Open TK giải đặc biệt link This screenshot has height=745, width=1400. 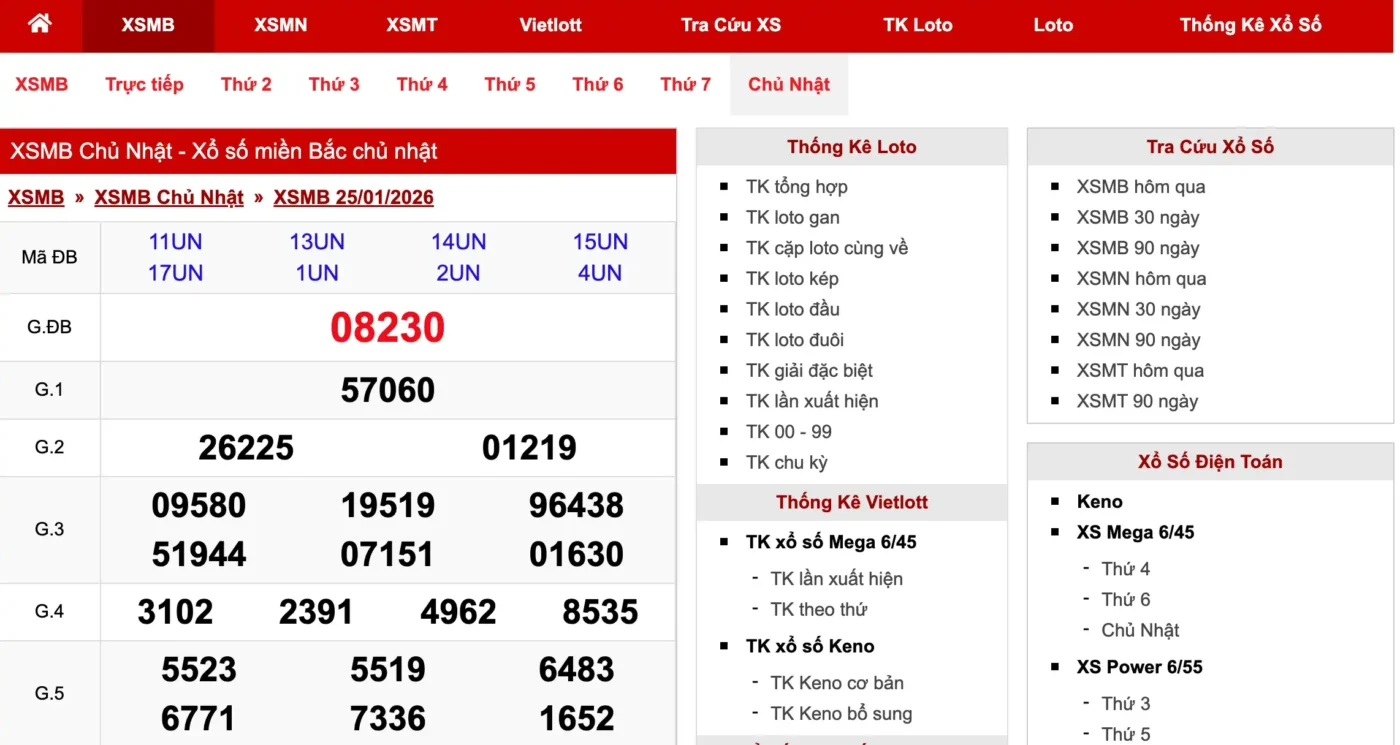[809, 370]
